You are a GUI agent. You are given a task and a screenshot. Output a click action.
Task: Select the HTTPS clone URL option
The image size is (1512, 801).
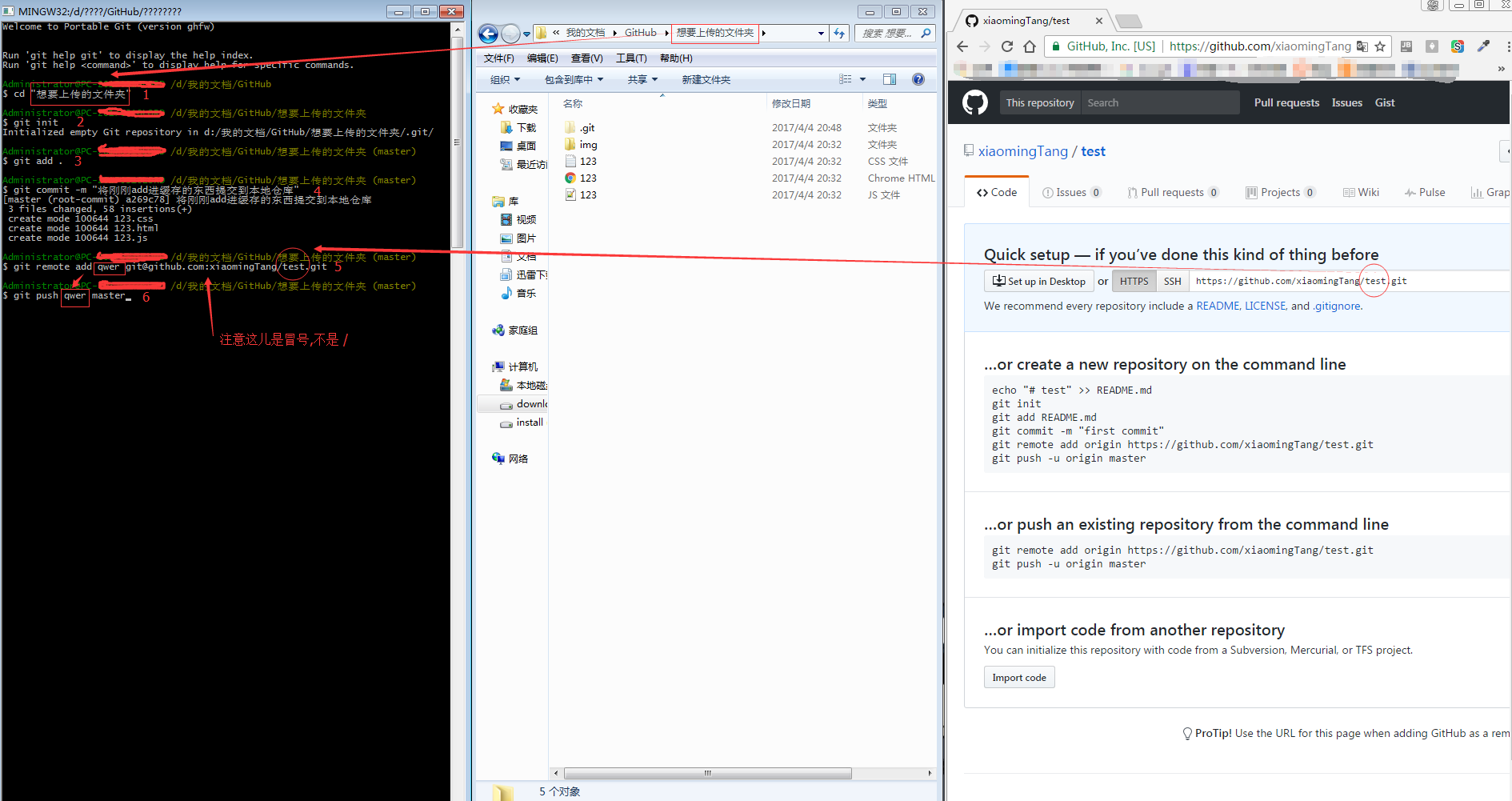pos(1134,281)
